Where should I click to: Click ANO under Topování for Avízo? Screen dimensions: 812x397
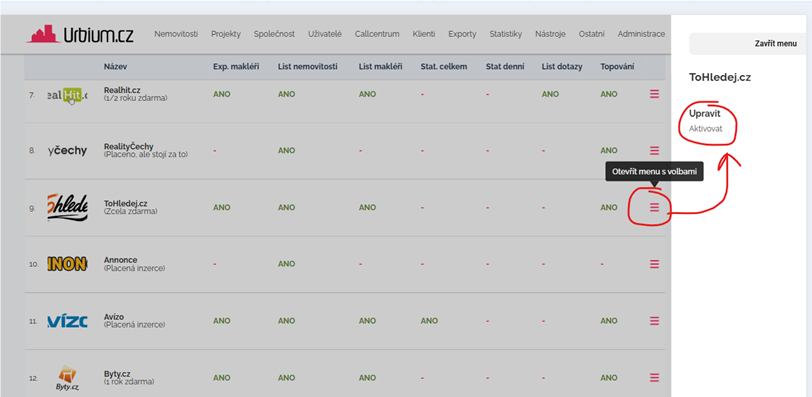[609, 321]
